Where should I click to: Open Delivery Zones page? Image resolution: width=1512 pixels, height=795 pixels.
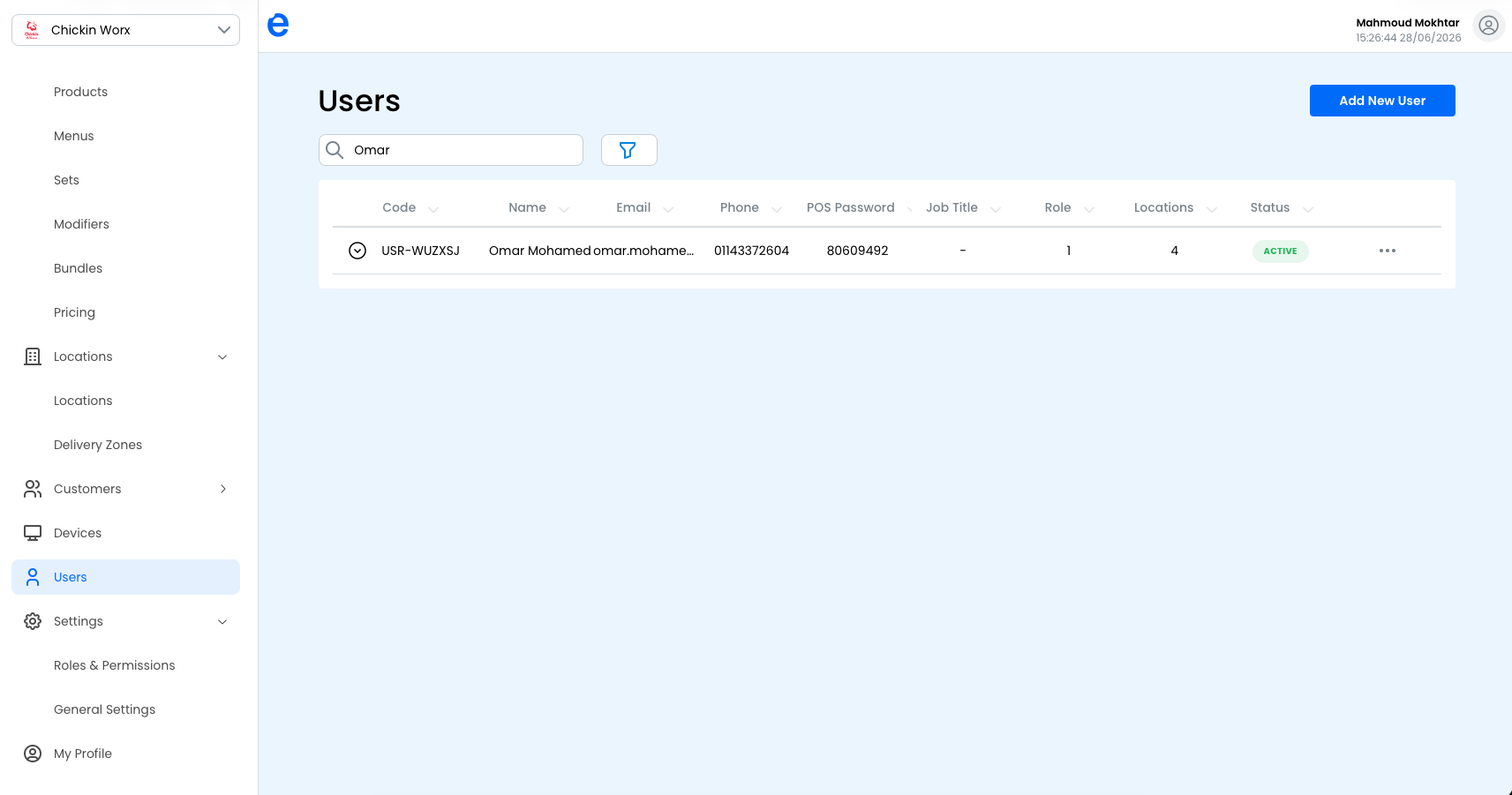[x=98, y=445]
